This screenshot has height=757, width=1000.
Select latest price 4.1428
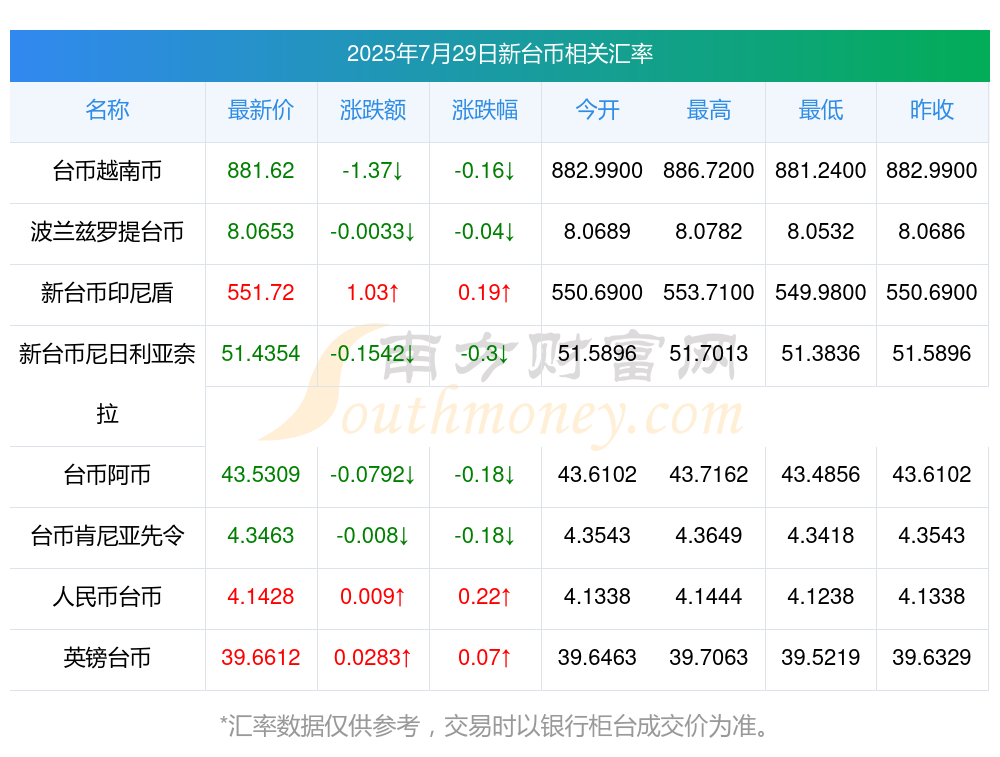point(261,597)
